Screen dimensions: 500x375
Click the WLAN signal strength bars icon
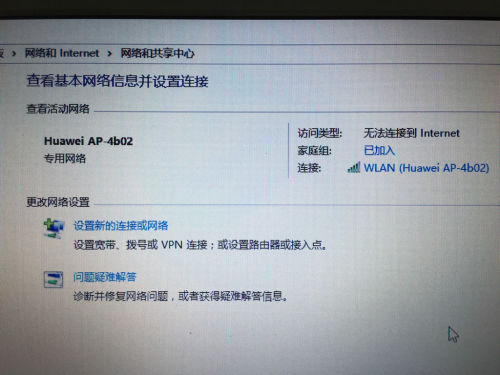tap(354, 167)
